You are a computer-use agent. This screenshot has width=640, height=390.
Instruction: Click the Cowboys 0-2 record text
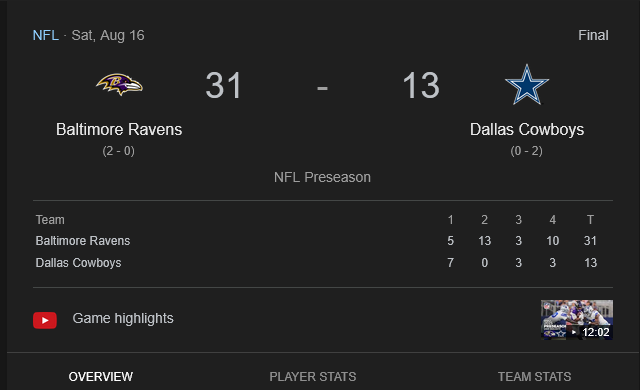[527, 151]
